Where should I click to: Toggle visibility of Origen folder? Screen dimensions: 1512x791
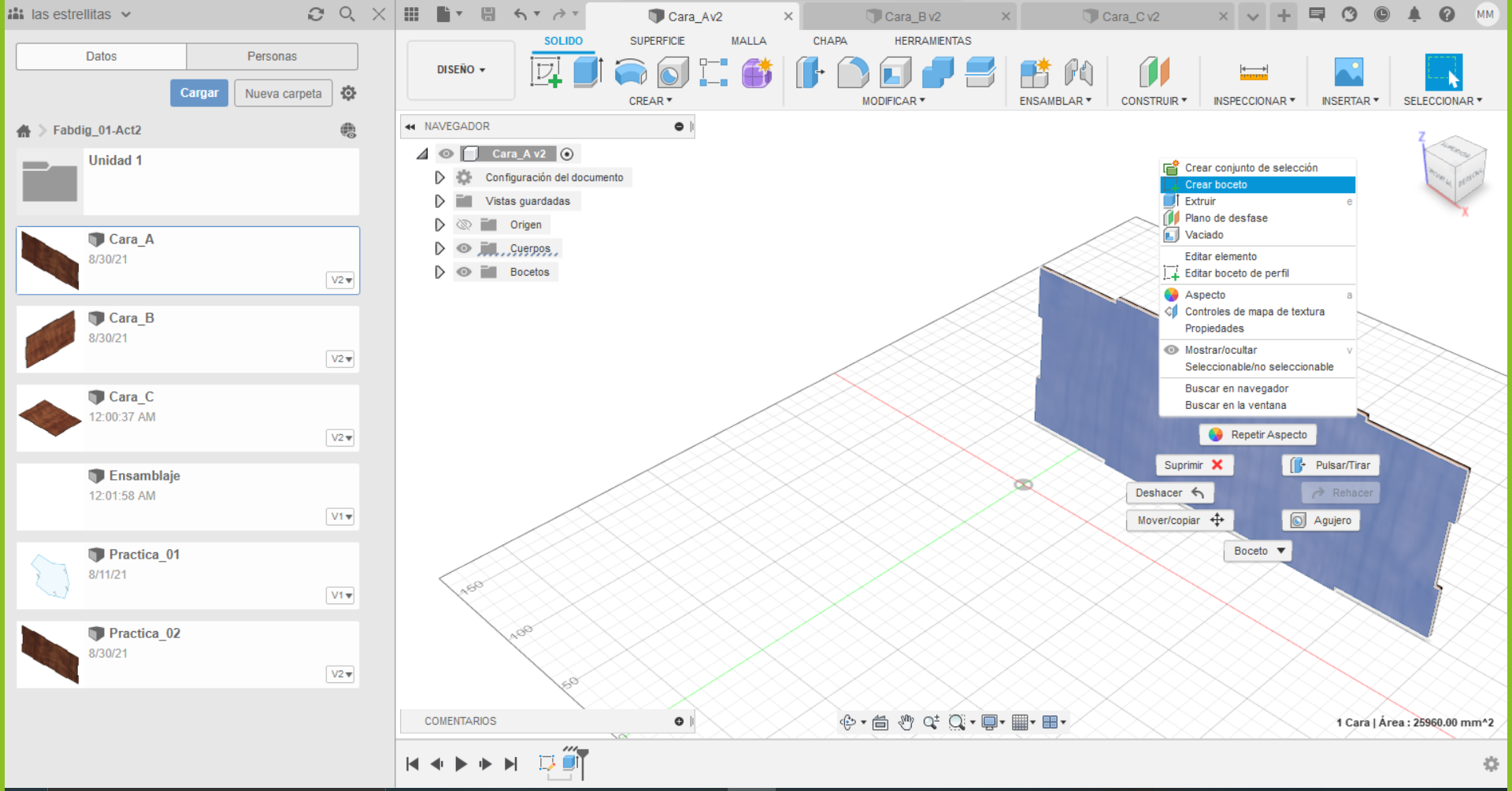(464, 225)
